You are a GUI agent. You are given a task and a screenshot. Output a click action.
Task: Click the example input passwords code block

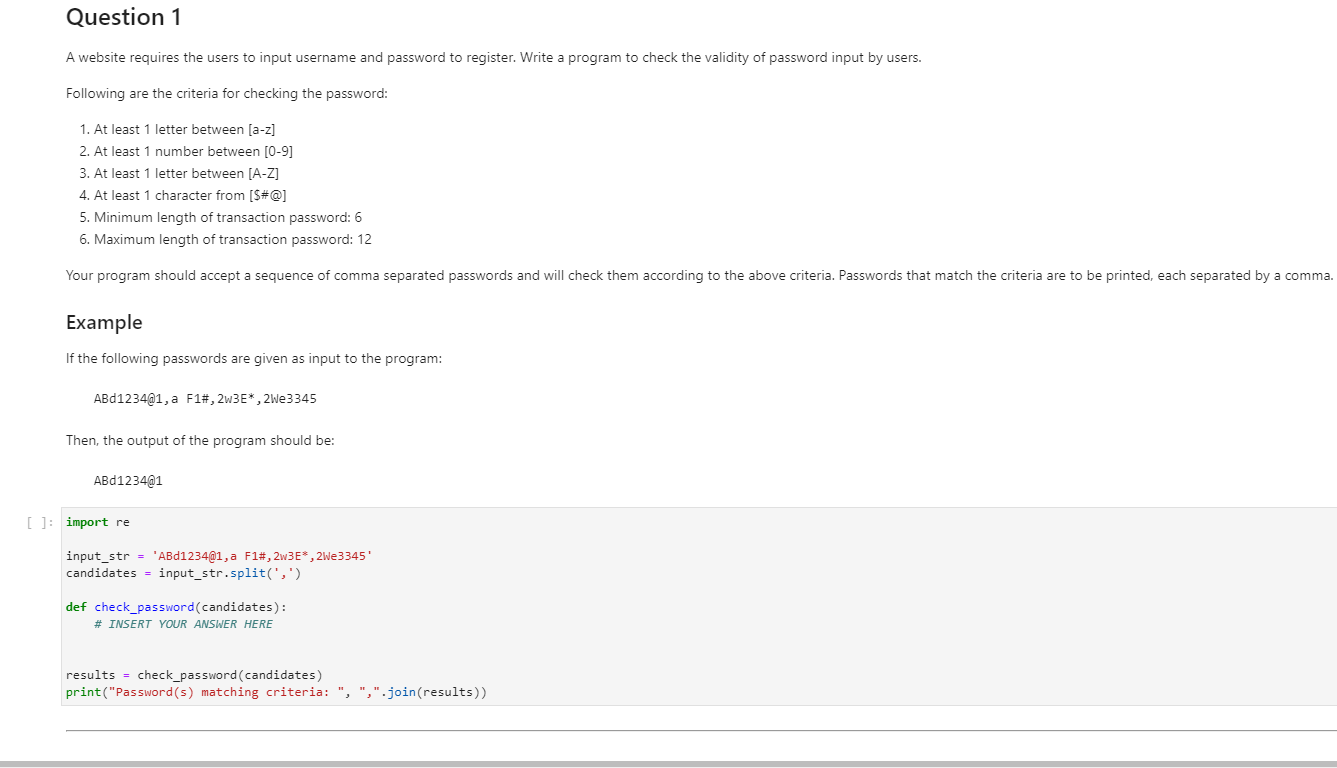pos(205,399)
